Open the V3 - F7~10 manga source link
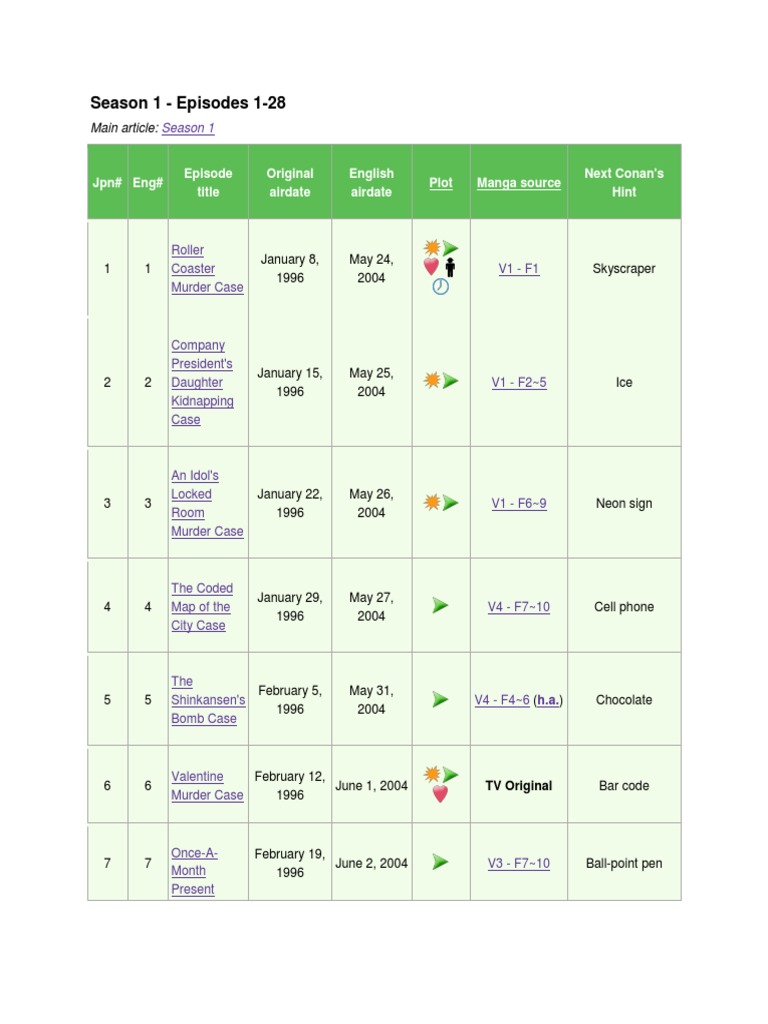This screenshot has width=768, height=1024. pyautogui.click(x=518, y=863)
